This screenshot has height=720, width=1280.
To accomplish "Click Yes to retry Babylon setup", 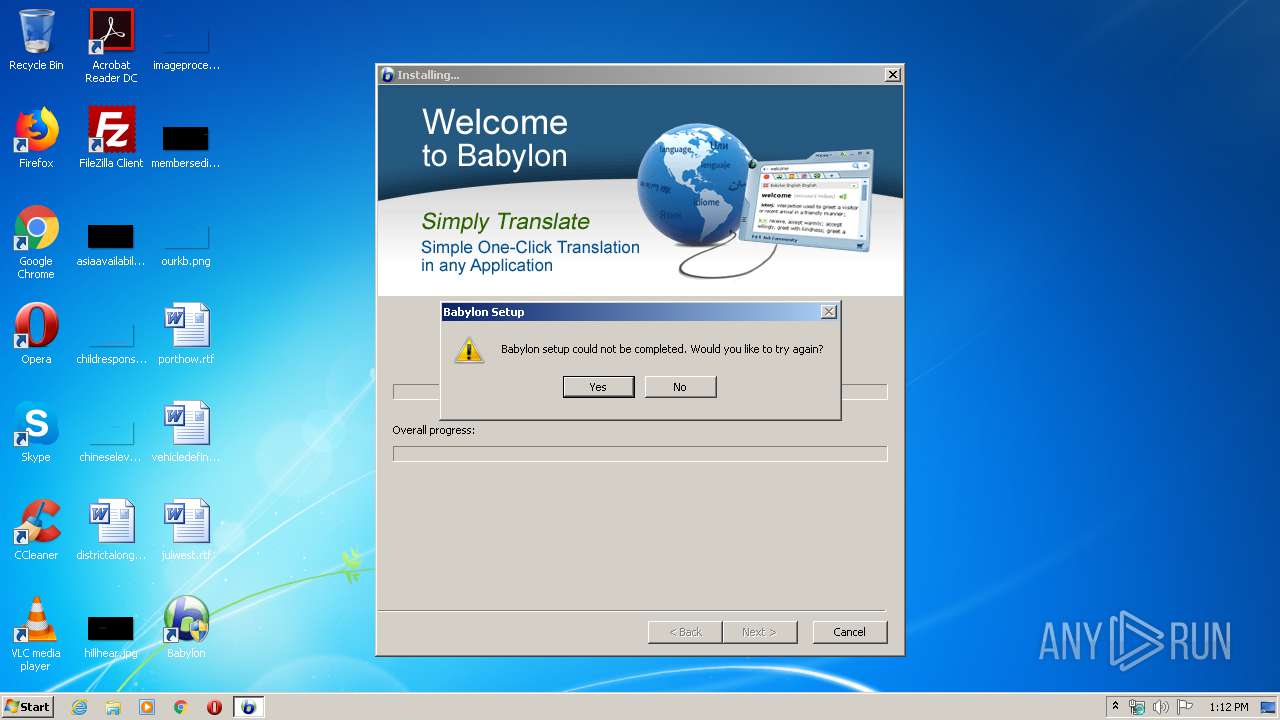I will [598, 387].
